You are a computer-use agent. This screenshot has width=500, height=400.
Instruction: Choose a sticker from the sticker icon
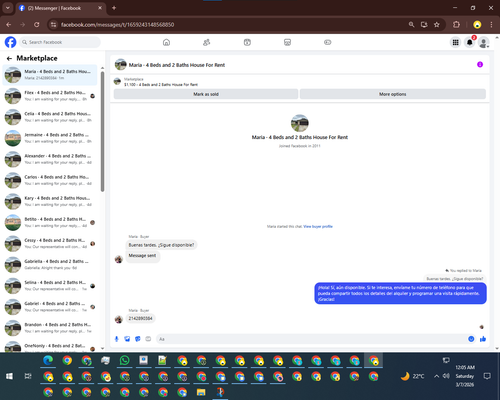click(138, 339)
